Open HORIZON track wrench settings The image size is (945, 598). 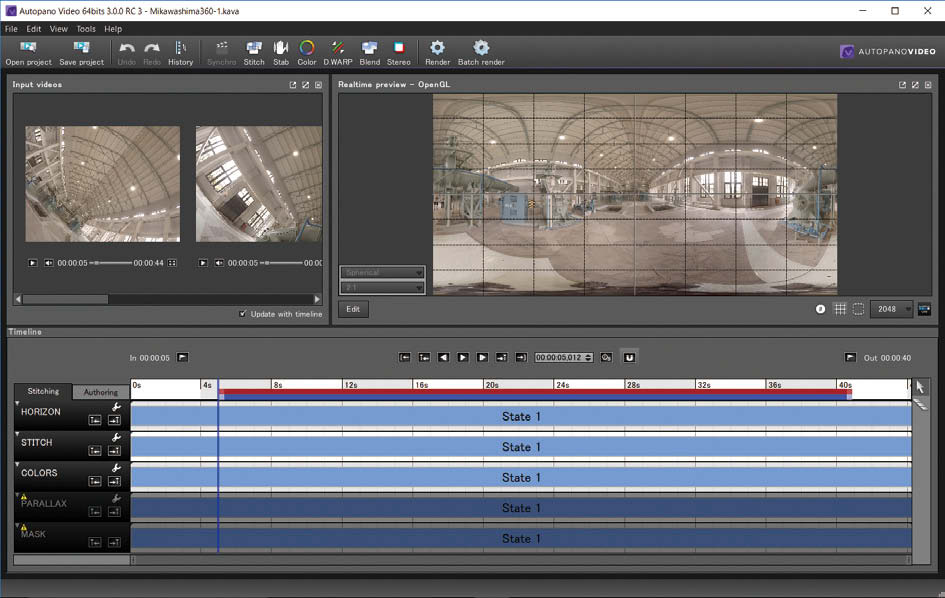pyautogui.click(x=116, y=407)
